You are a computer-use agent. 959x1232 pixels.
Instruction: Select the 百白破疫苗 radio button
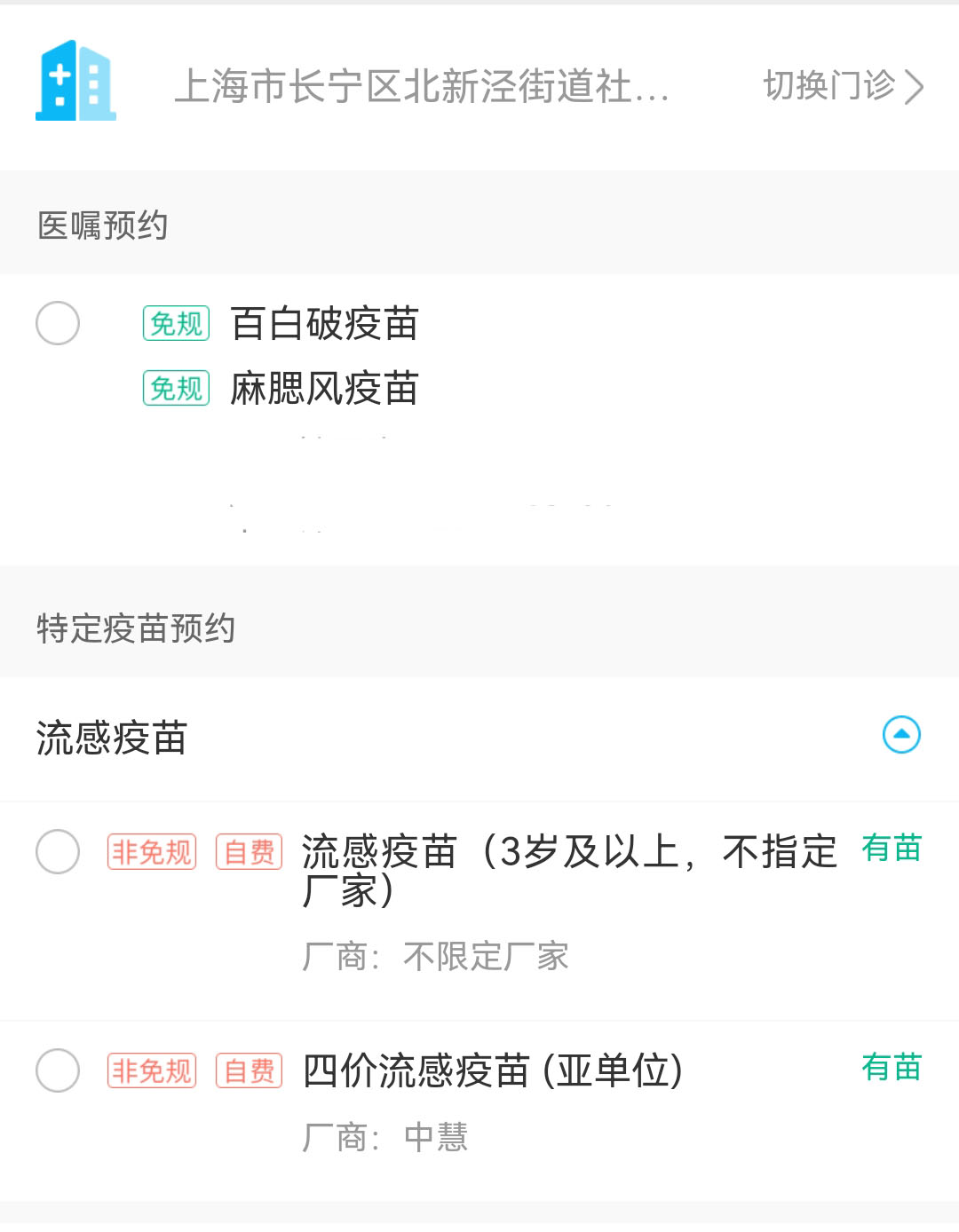tap(58, 323)
